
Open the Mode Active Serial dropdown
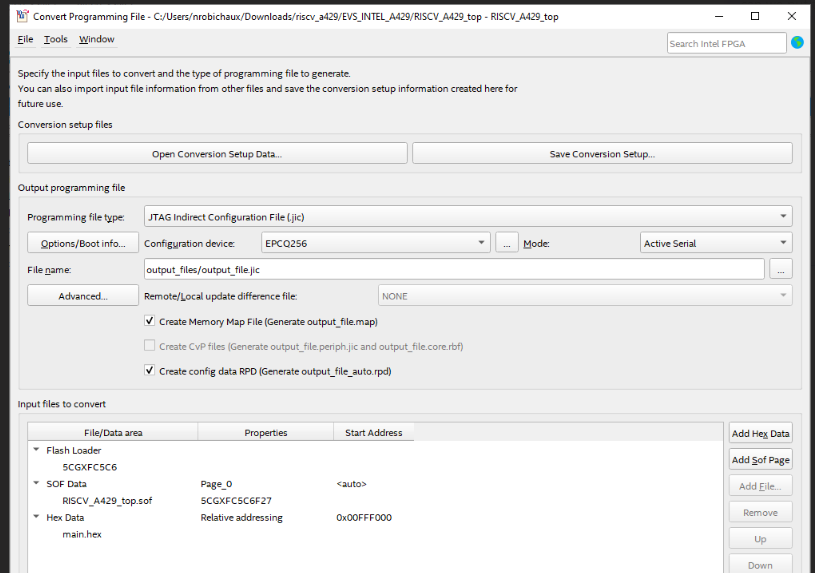[716, 243]
